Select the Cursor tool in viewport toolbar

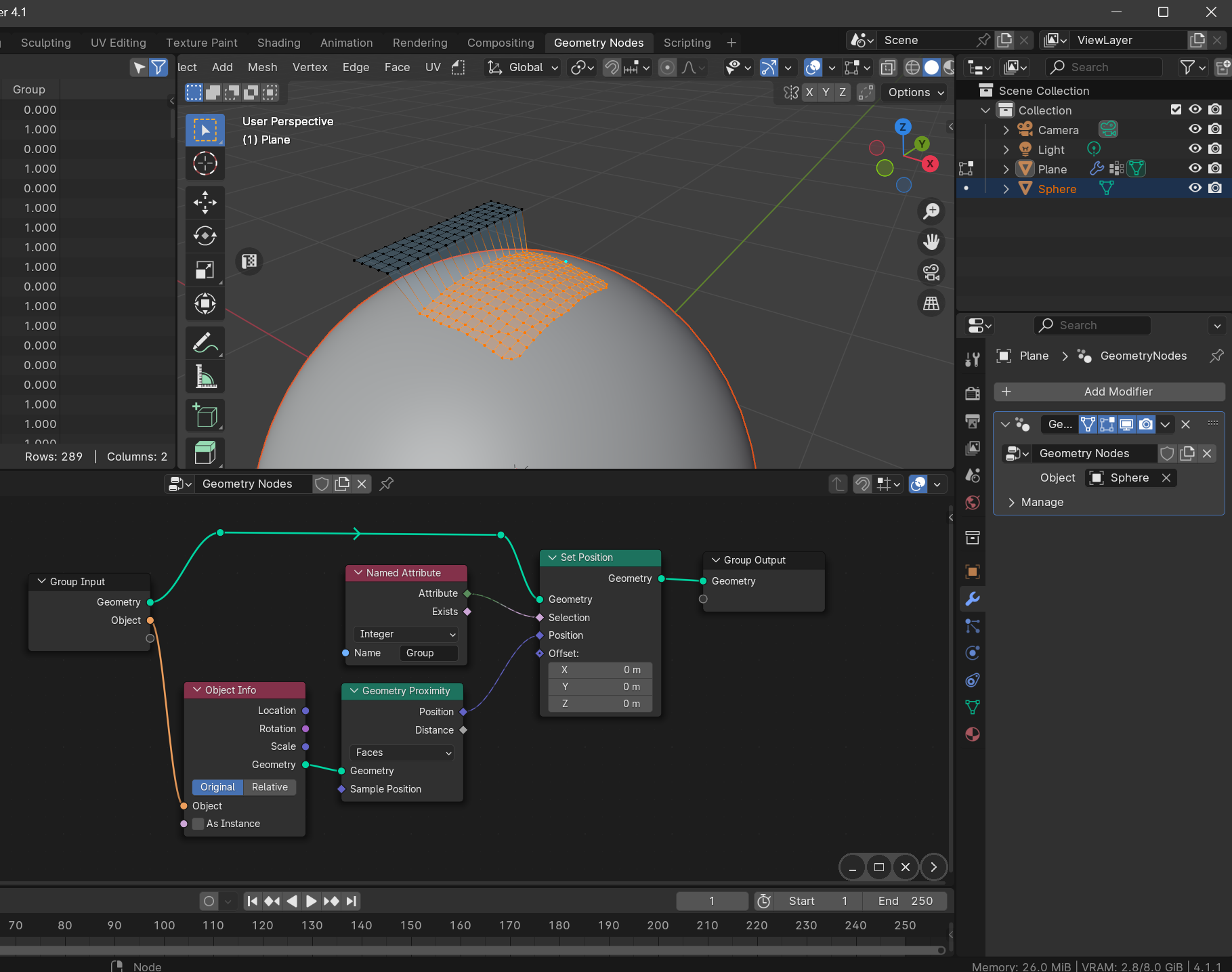pos(205,163)
